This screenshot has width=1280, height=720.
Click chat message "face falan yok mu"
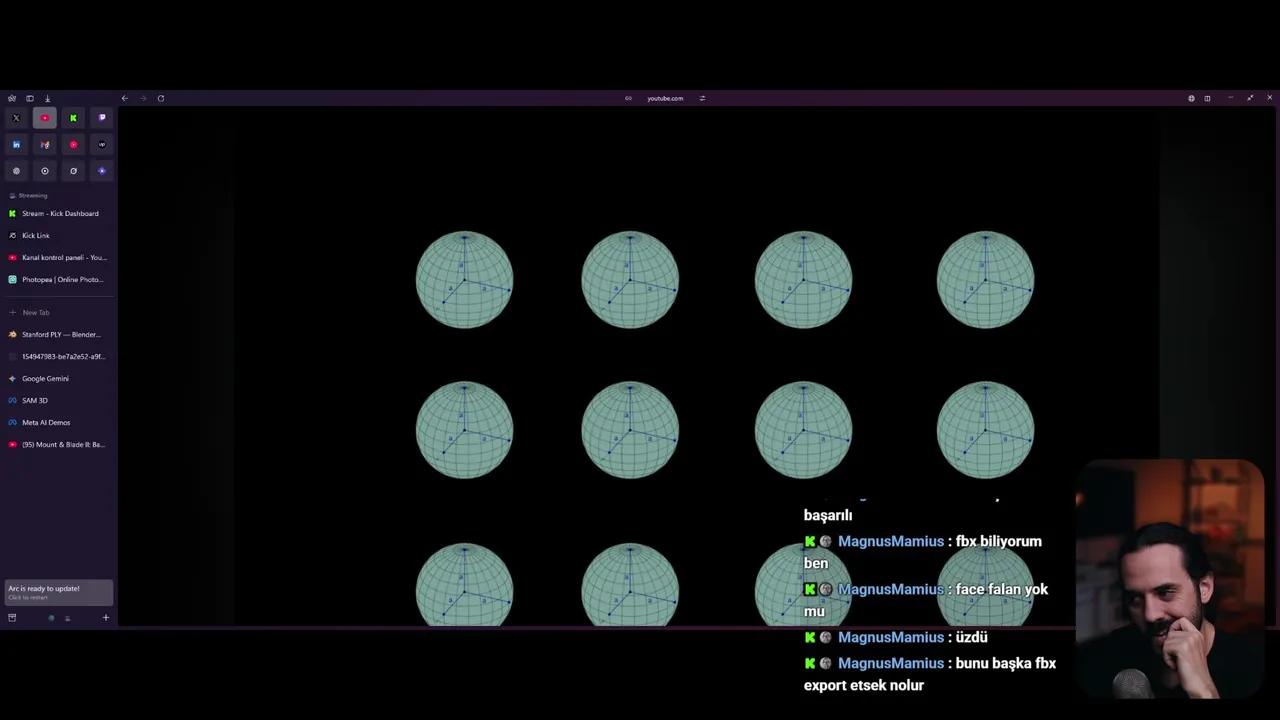coord(926,600)
